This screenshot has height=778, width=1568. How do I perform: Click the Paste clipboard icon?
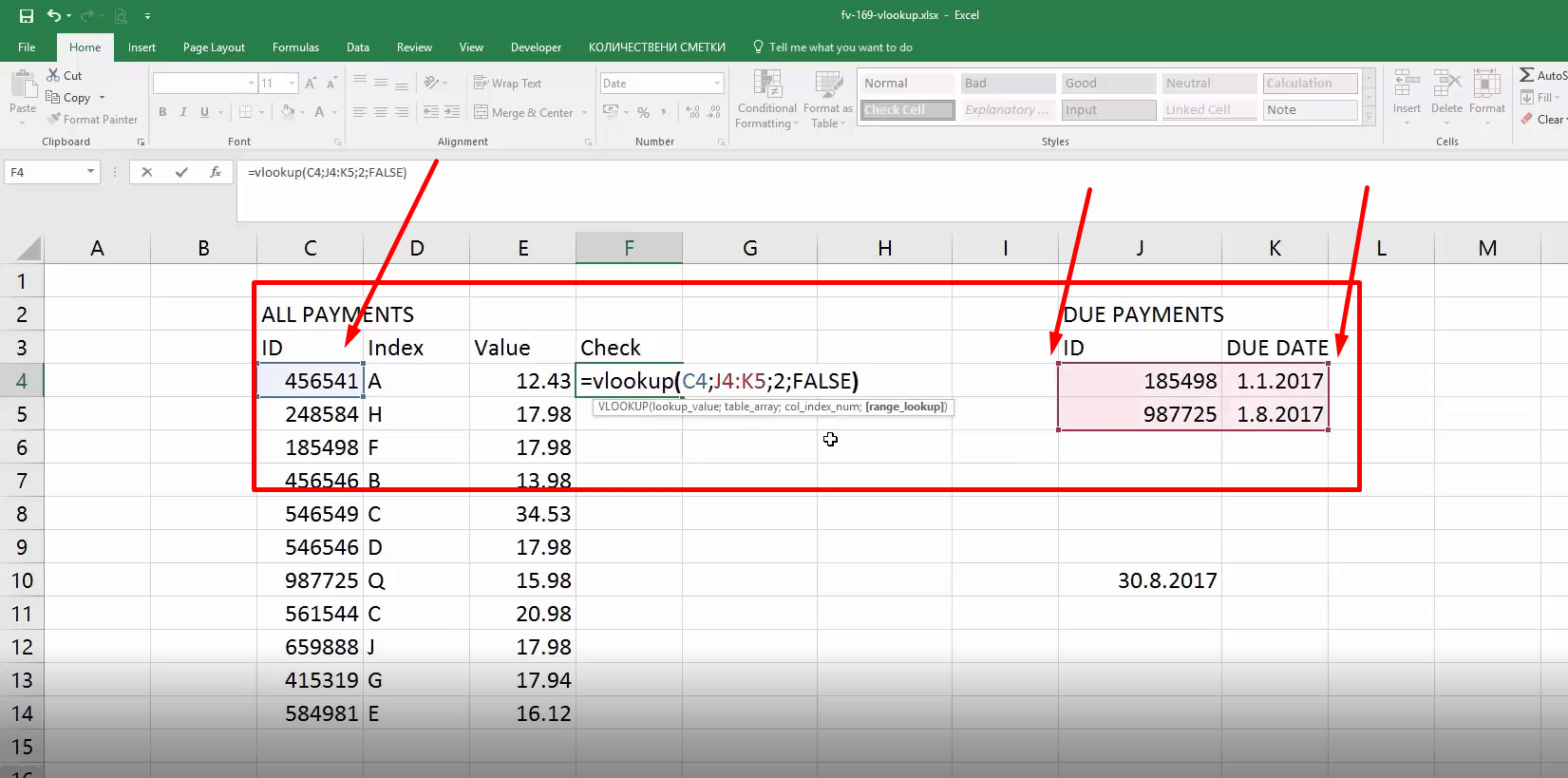[x=23, y=85]
